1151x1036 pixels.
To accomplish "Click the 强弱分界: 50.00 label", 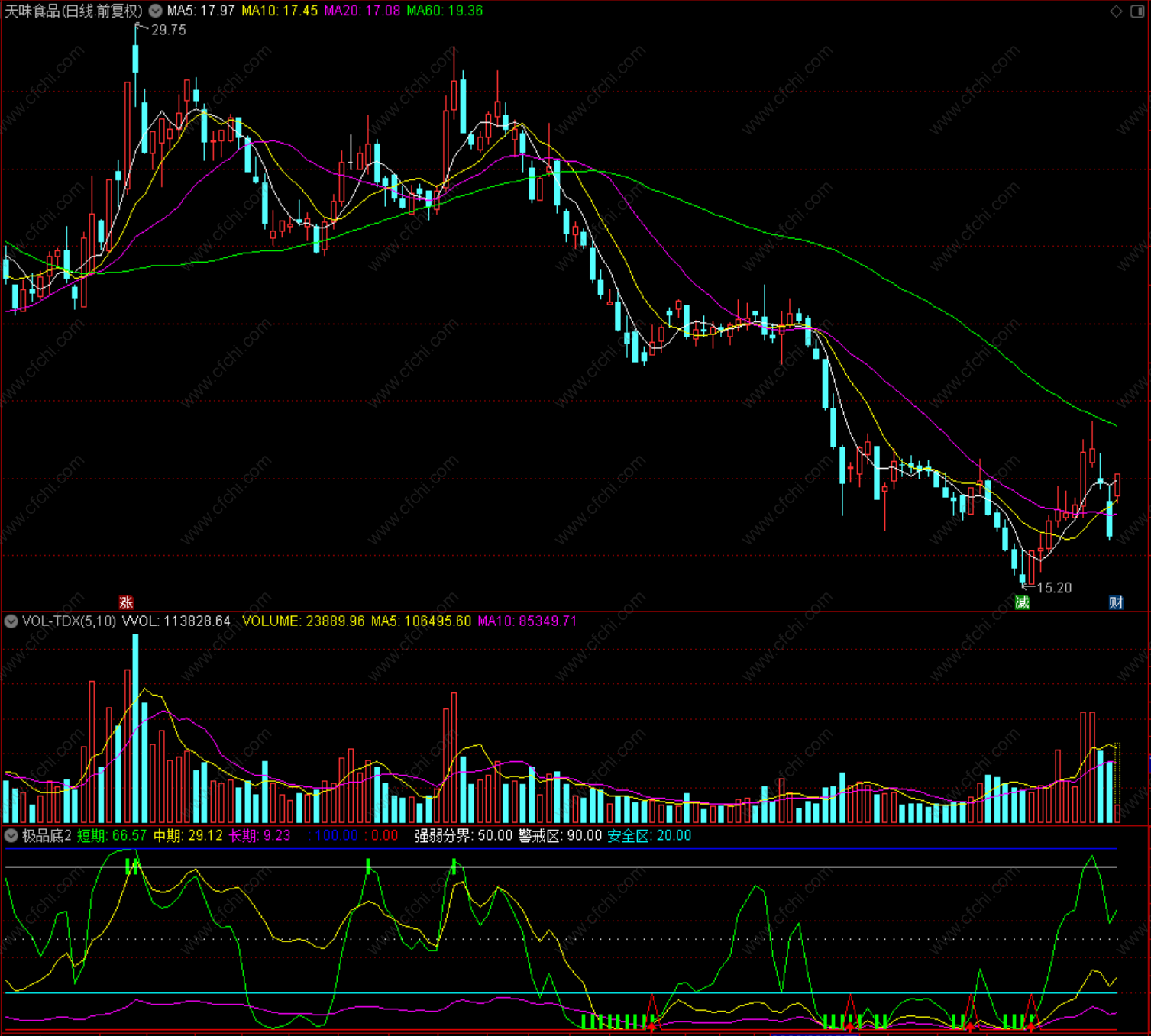I will (464, 836).
